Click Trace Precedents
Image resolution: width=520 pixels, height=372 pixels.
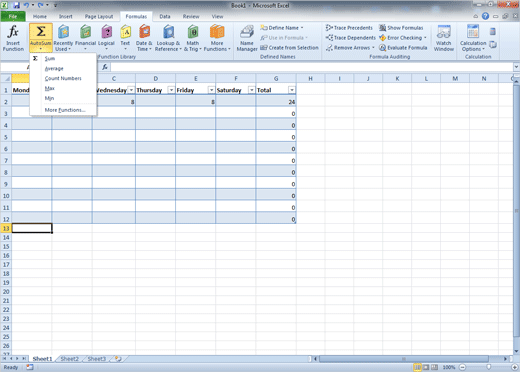[x=349, y=28]
